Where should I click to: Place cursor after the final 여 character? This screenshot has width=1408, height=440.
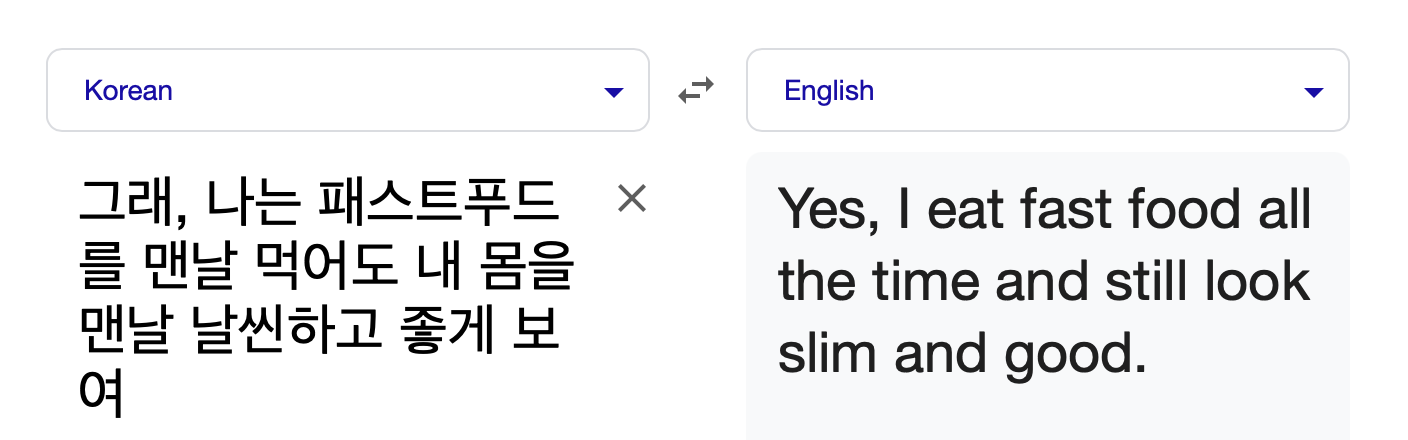pyautogui.click(x=124, y=396)
